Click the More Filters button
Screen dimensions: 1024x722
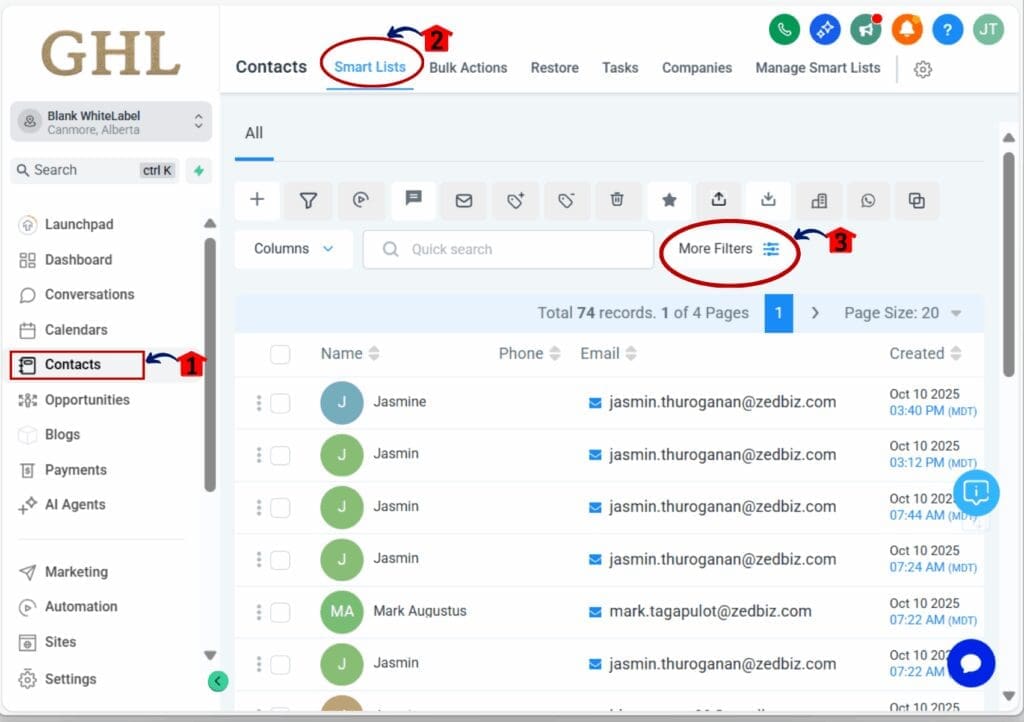tap(728, 249)
